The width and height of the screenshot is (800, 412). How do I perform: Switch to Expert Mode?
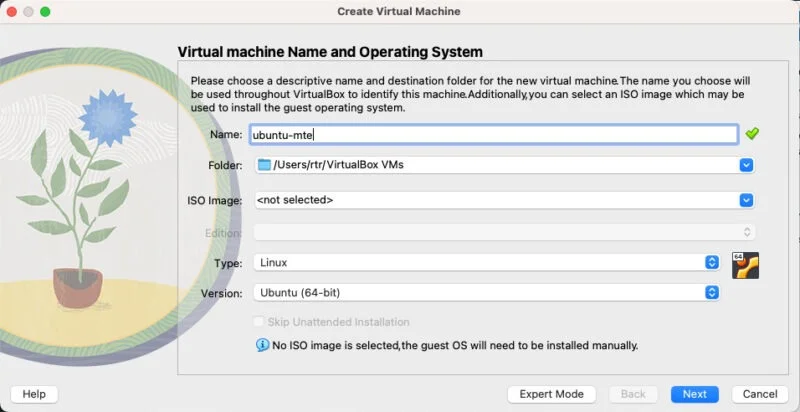[552, 394]
